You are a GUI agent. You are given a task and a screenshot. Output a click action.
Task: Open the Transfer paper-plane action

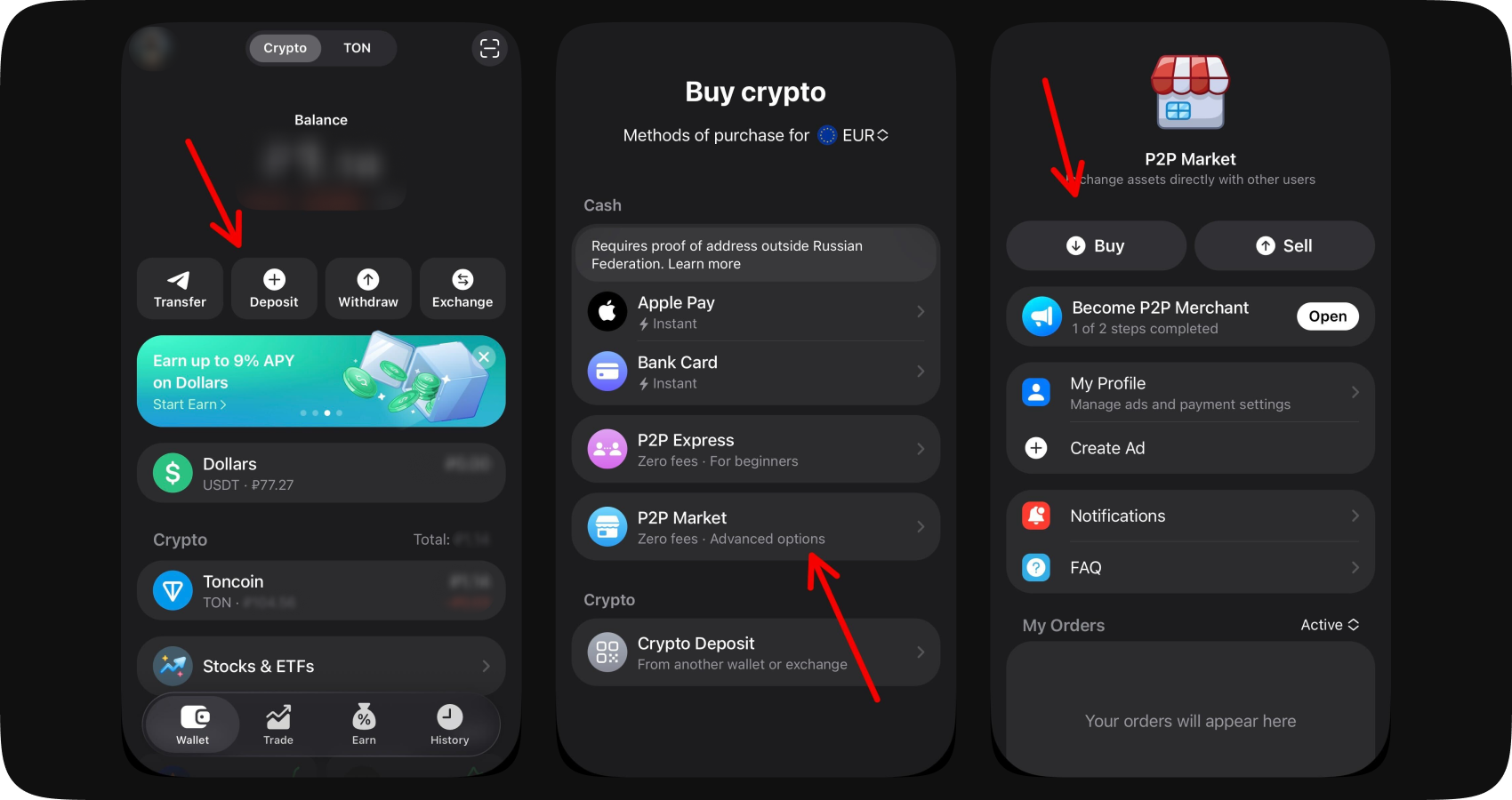(x=180, y=289)
